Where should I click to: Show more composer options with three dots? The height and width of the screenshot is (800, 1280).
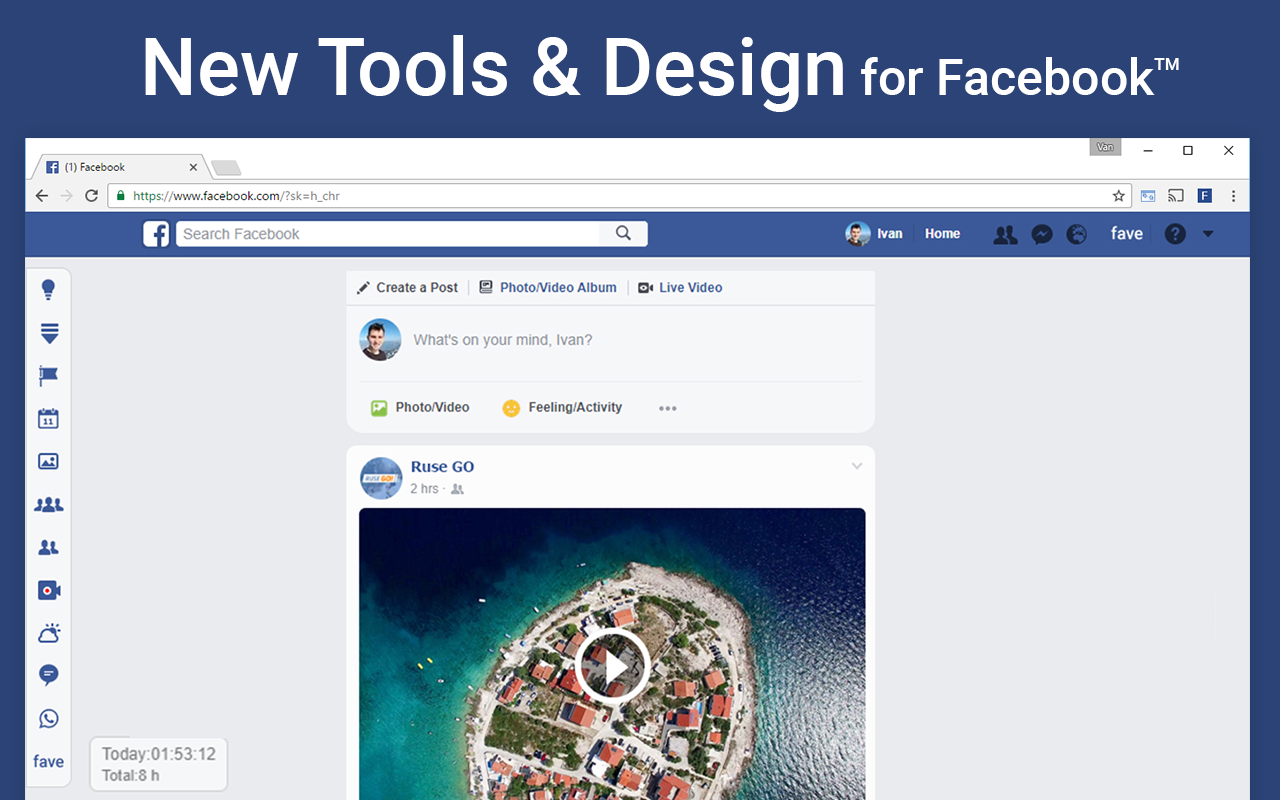click(x=668, y=408)
